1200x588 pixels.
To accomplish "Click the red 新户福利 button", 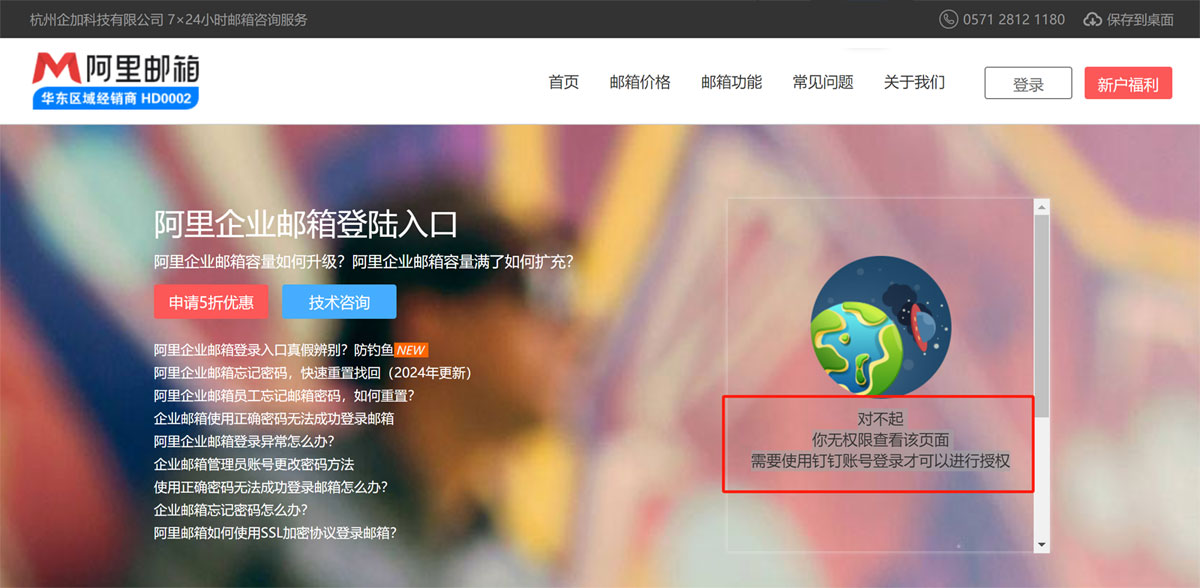I will tap(1128, 83).
